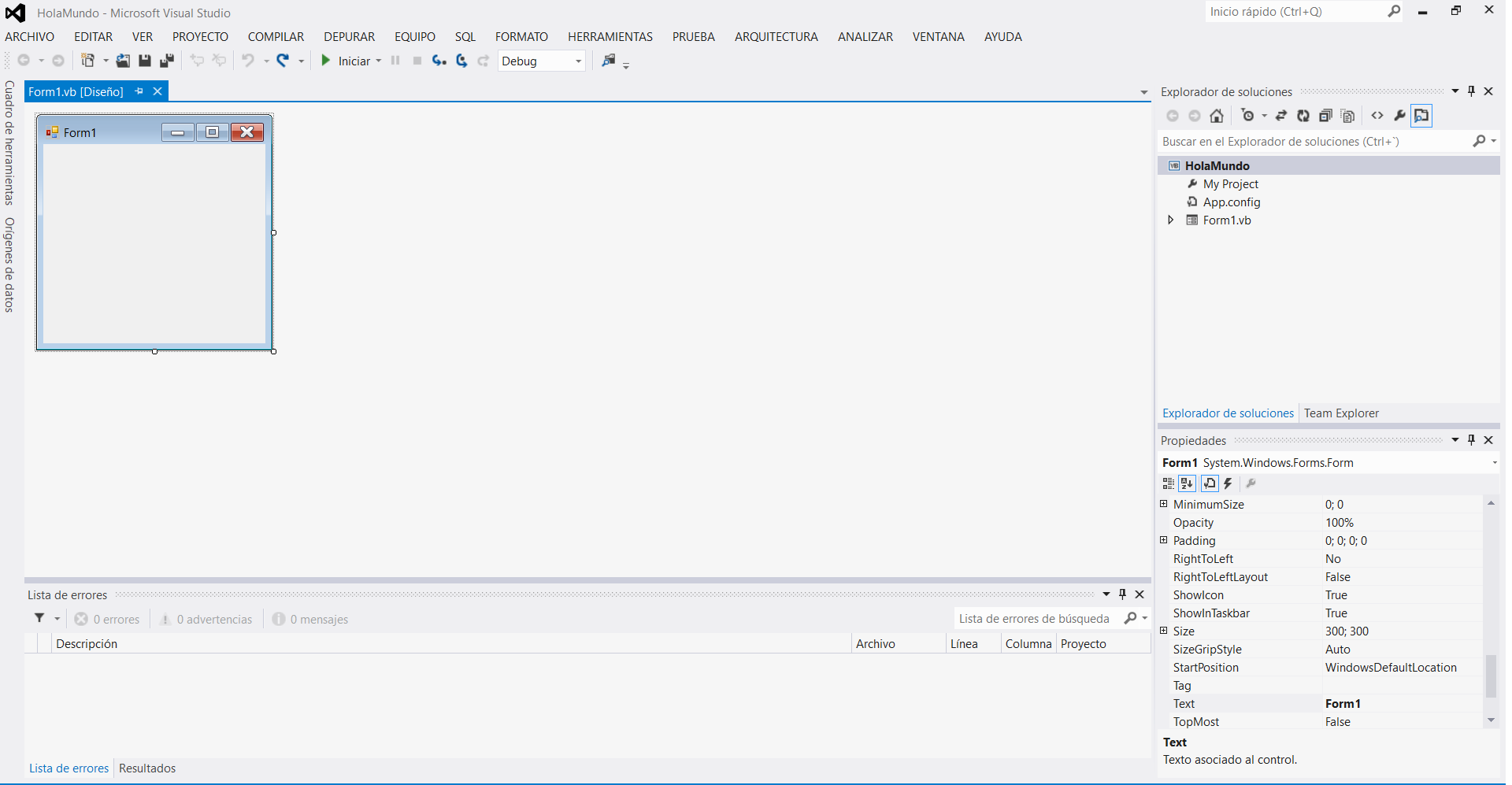The height and width of the screenshot is (785, 1512).
Task: Switch to Team Explorer tab
Action: pyautogui.click(x=1341, y=413)
